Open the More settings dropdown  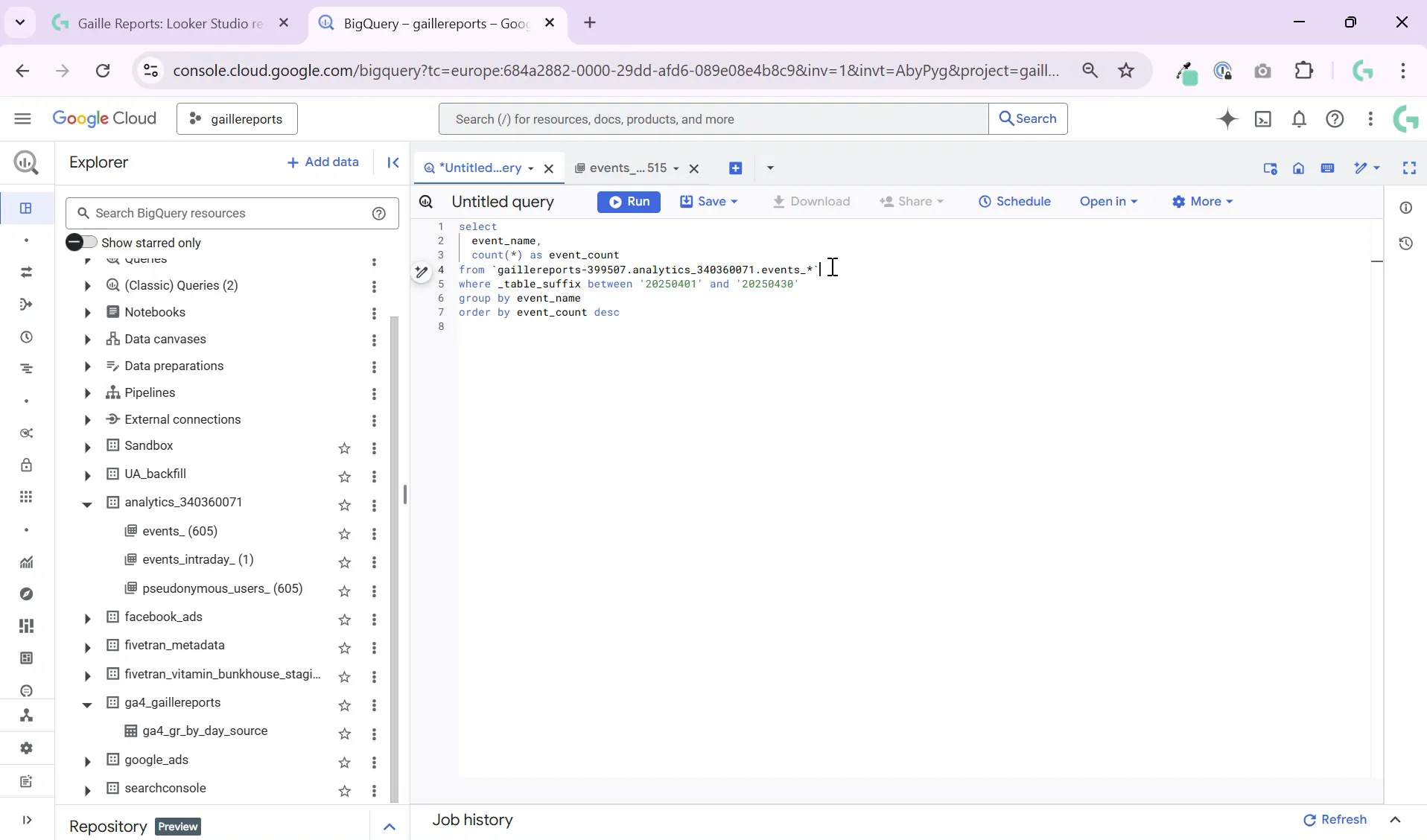click(x=1202, y=202)
